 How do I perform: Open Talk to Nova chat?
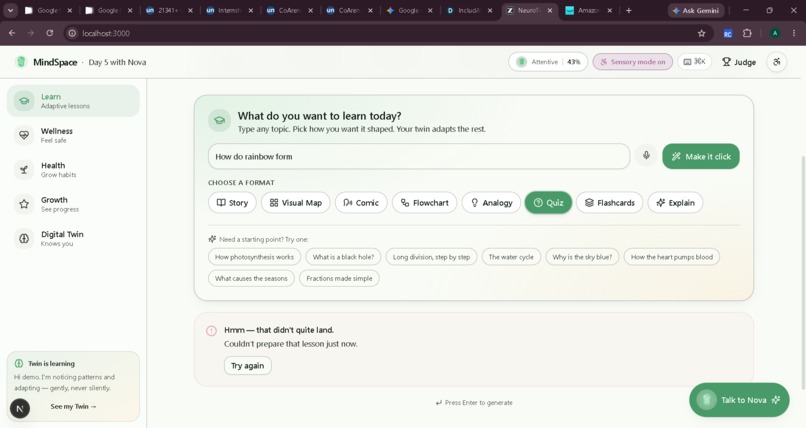pyautogui.click(x=739, y=400)
